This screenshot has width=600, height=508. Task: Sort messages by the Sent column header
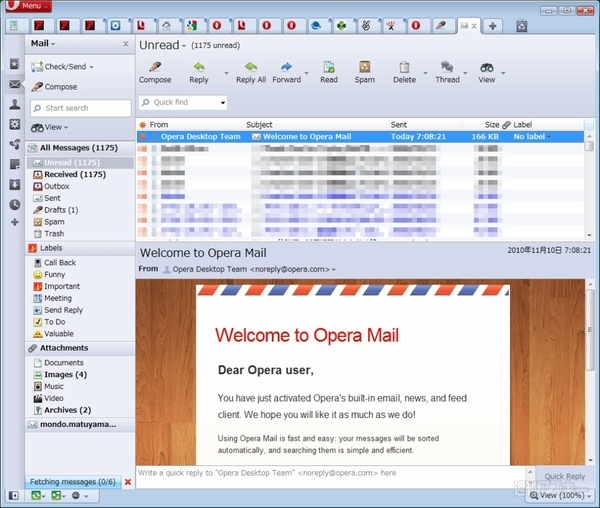tap(399, 125)
